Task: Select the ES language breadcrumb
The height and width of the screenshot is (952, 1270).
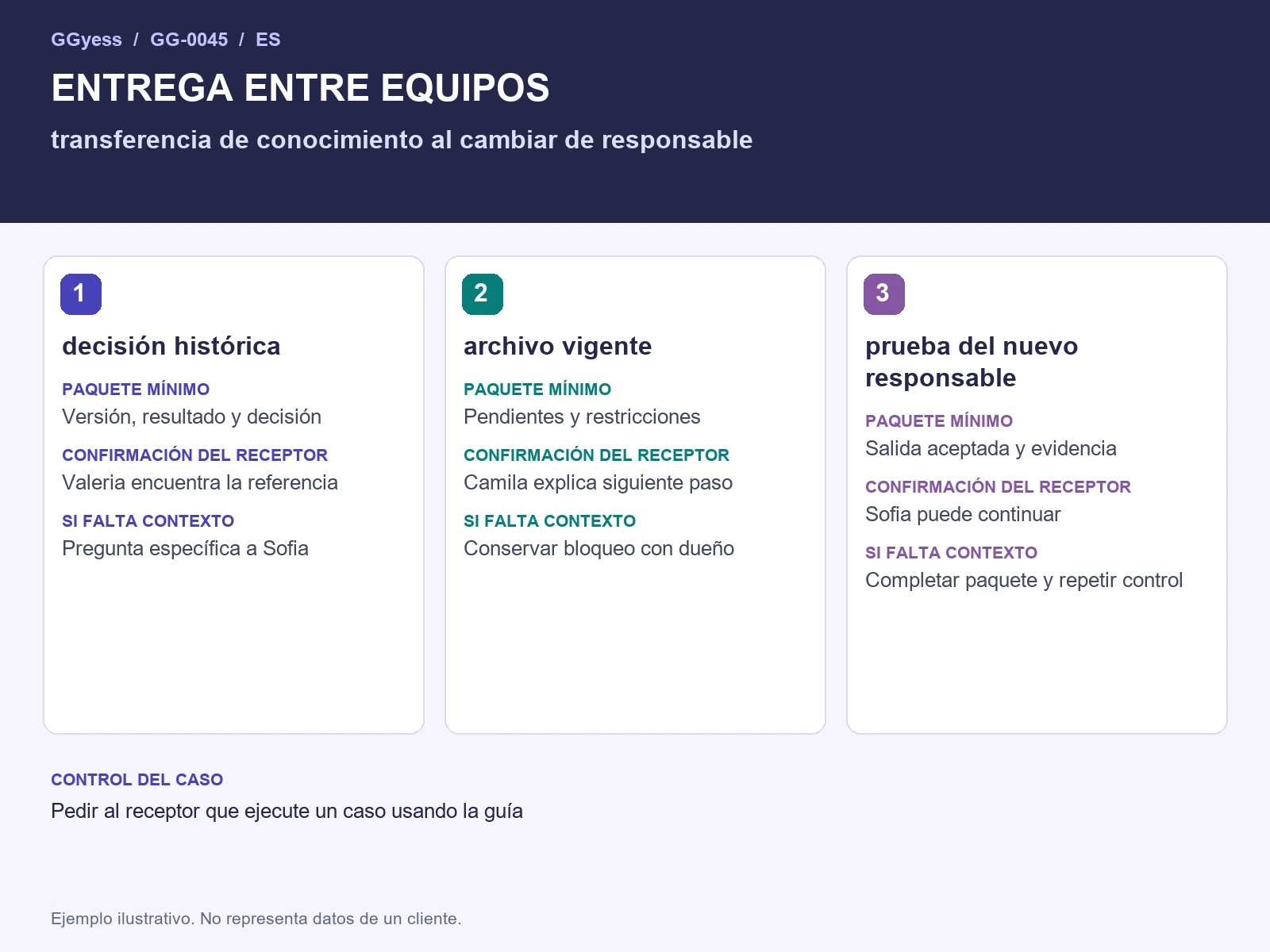Action: click(268, 40)
